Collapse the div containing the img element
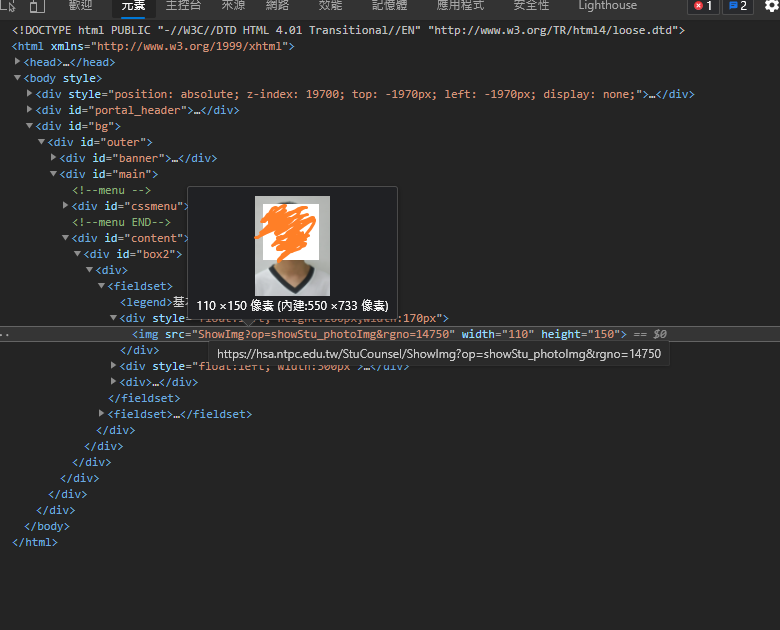The width and height of the screenshot is (780, 630). click(113, 317)
